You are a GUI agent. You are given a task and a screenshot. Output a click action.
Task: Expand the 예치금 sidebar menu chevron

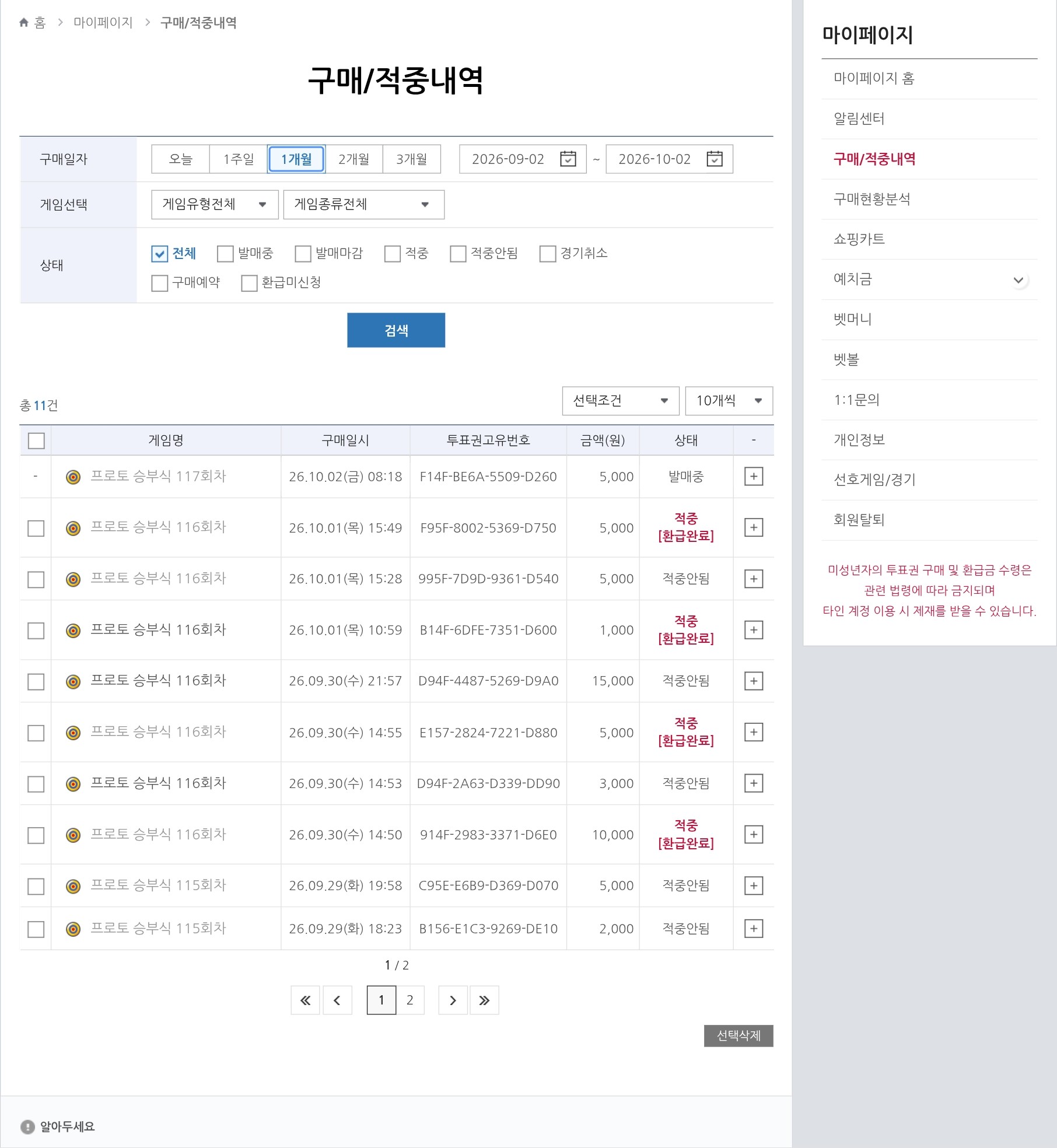coord(1019,280)
